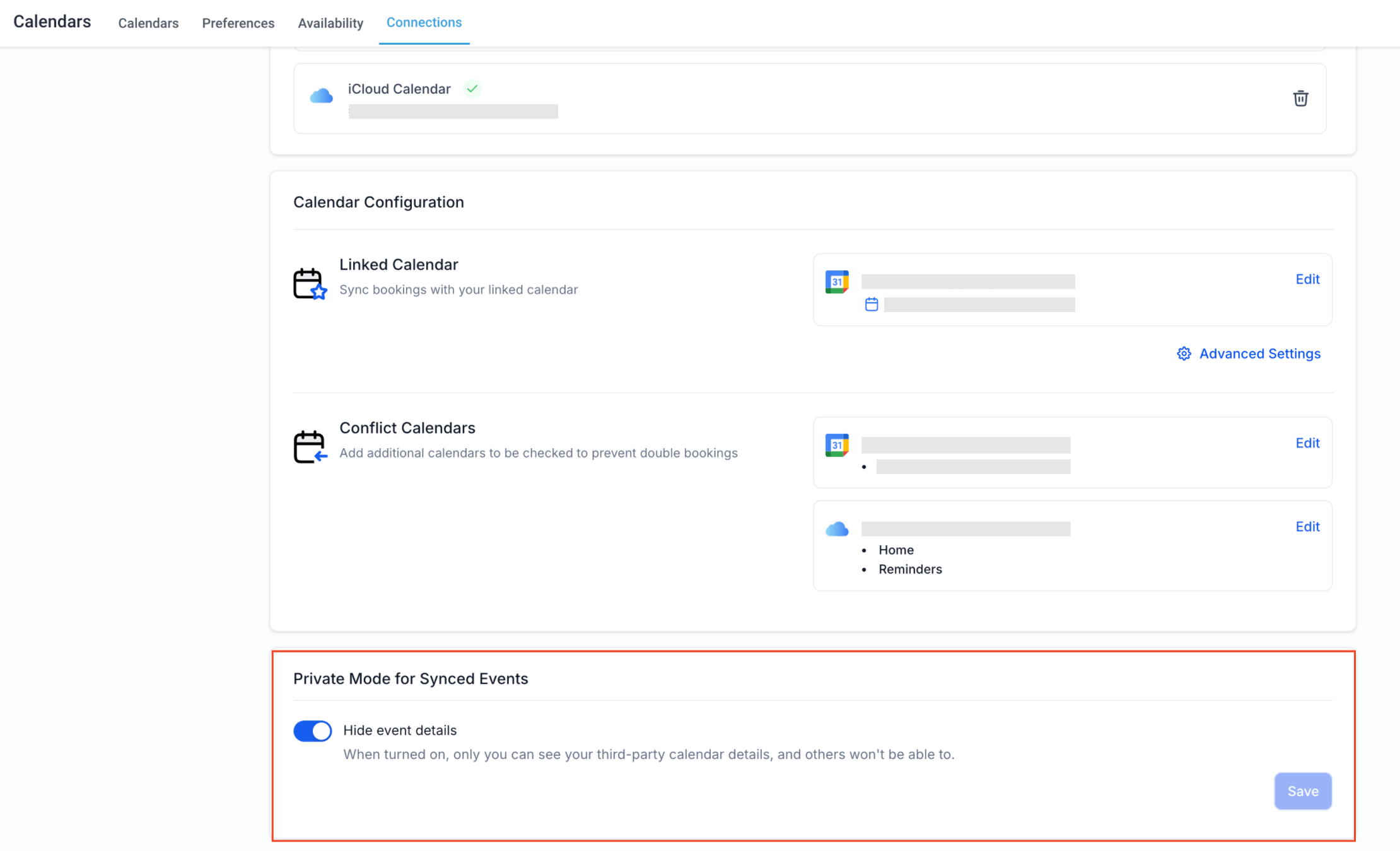Edit the Linked Calendar
The height and width of the screenshot is (851, 1400).
tap(1307, 279)
